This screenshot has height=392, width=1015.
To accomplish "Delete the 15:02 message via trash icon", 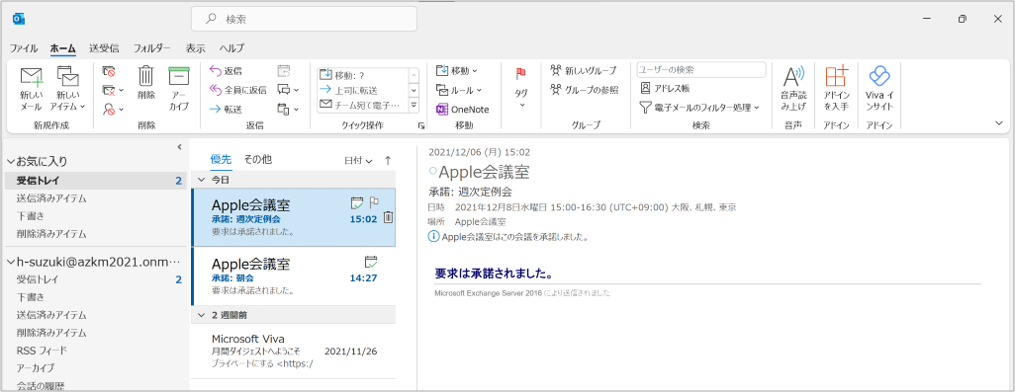I will click(x=388, y=218).
